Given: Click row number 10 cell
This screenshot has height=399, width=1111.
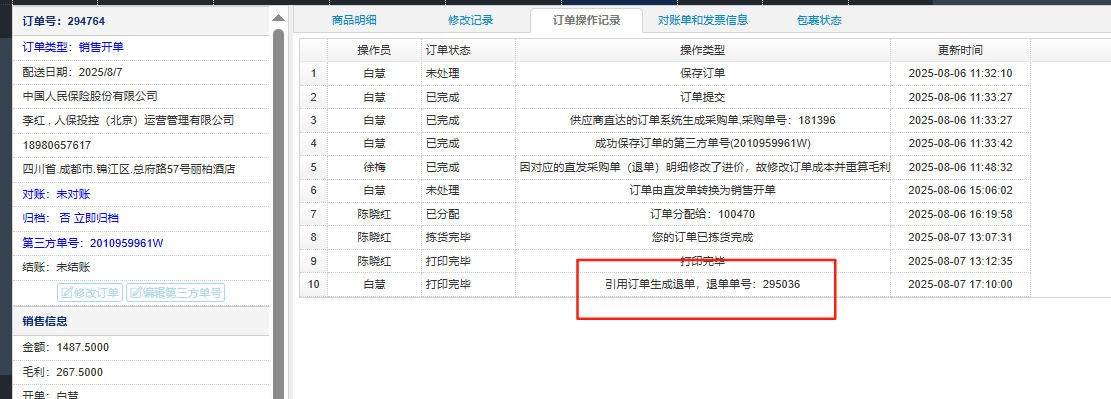Looking at the screenshot, I should tap(313, 284).
